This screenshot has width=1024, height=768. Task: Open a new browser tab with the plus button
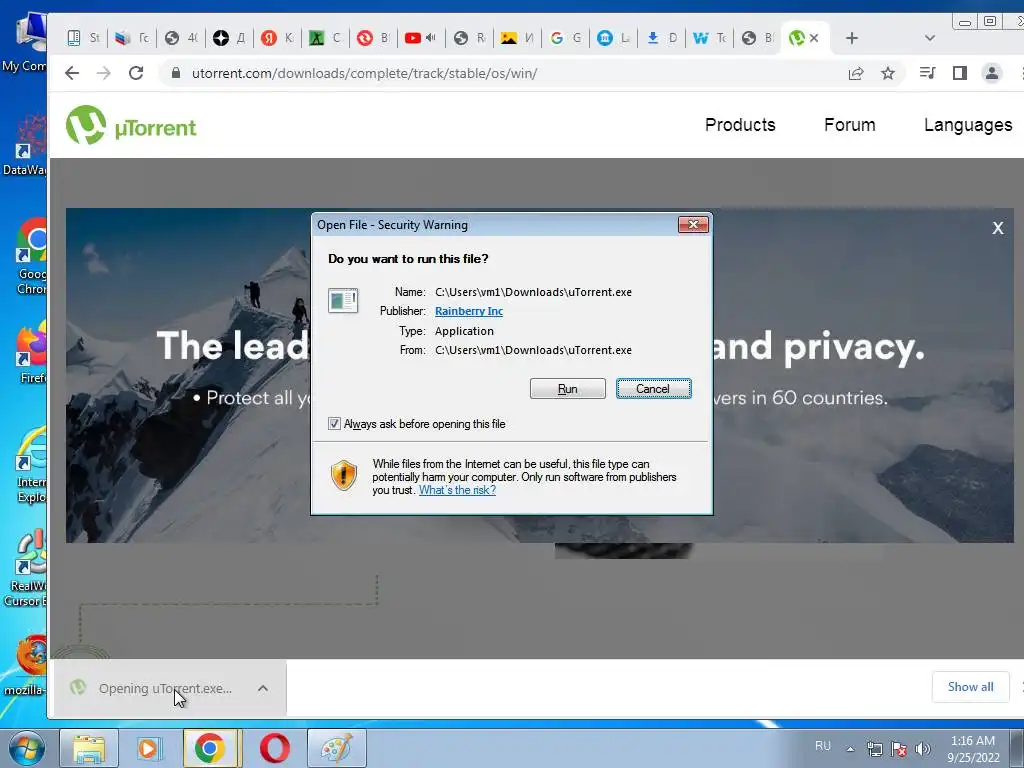click(x=852, y=38)
